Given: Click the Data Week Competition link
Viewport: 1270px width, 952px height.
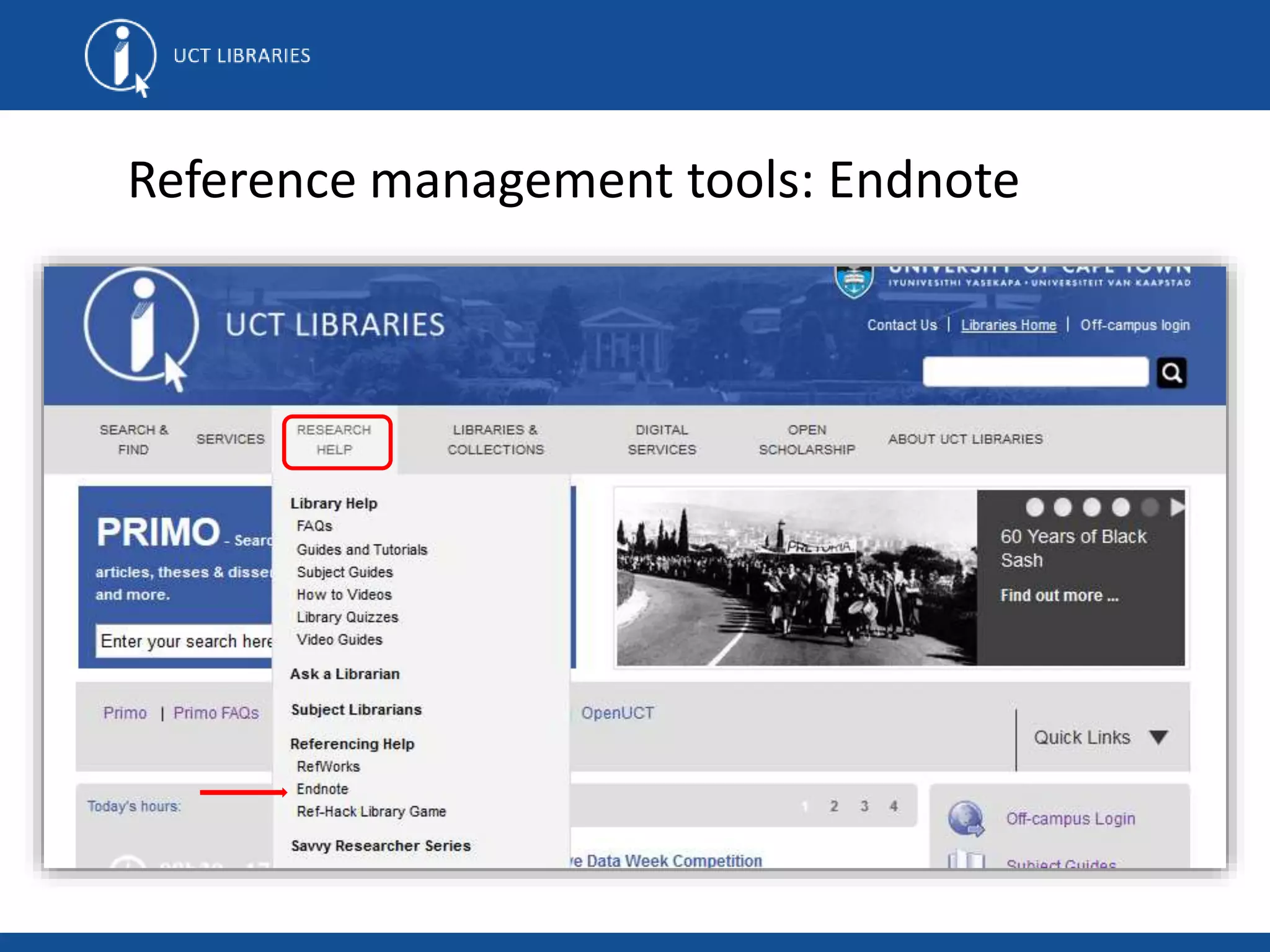Looking at the screenshot, I should point(667,861).
